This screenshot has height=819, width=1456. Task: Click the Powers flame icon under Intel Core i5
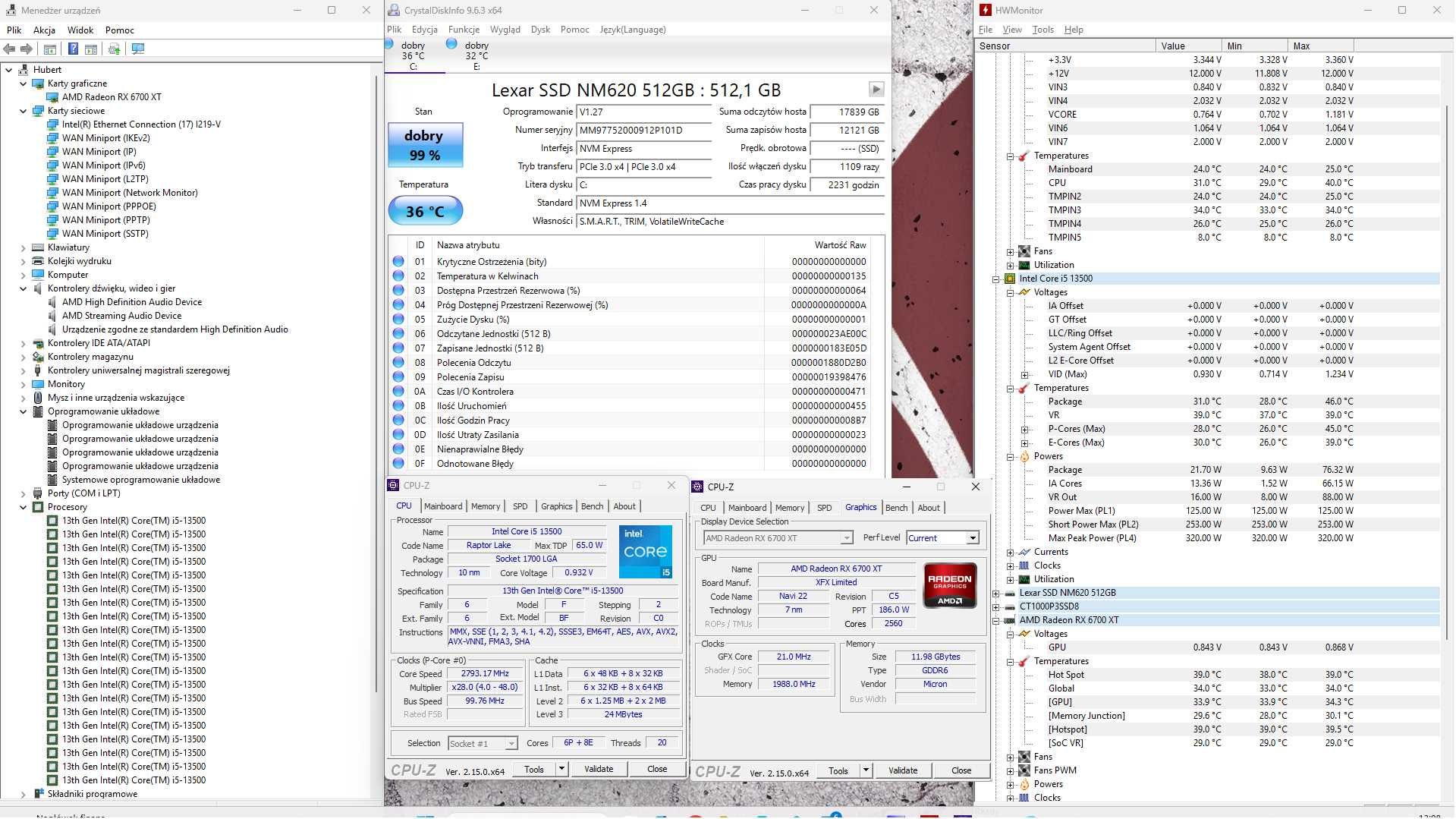(x=1024, y=456)
